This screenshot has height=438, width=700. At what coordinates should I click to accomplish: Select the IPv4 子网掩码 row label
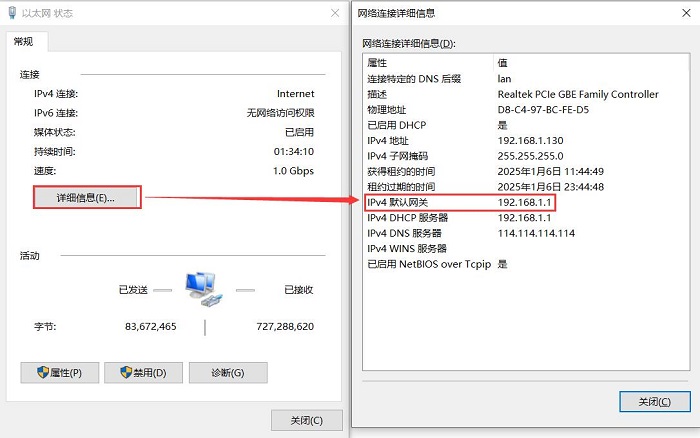398,156
